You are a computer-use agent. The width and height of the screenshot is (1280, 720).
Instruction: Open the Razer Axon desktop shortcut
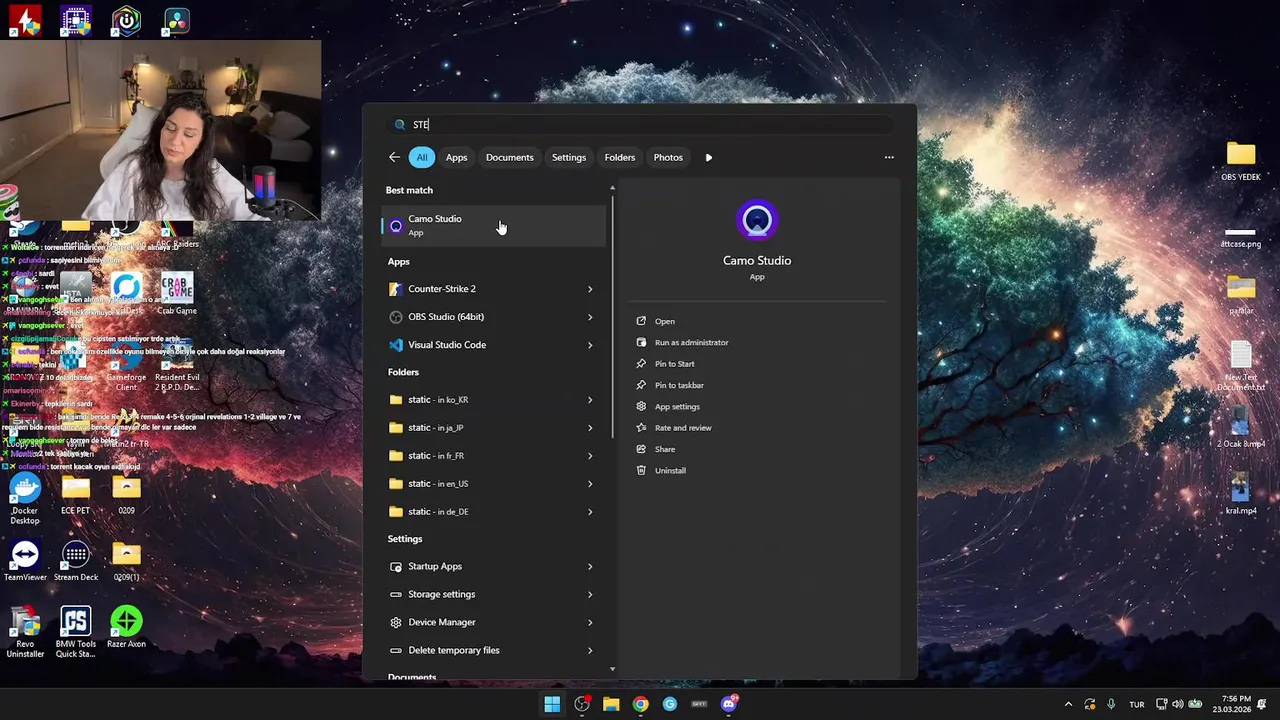coord(126,627)
